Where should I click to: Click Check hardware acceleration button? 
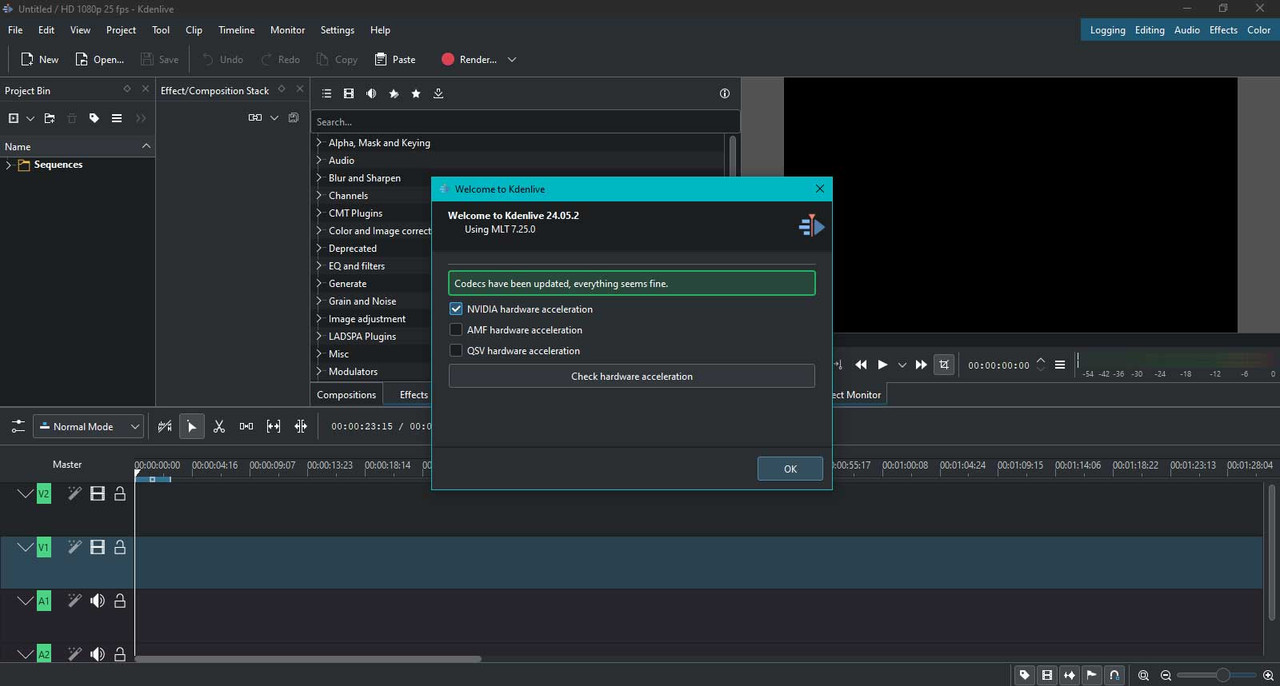point(632,376)
